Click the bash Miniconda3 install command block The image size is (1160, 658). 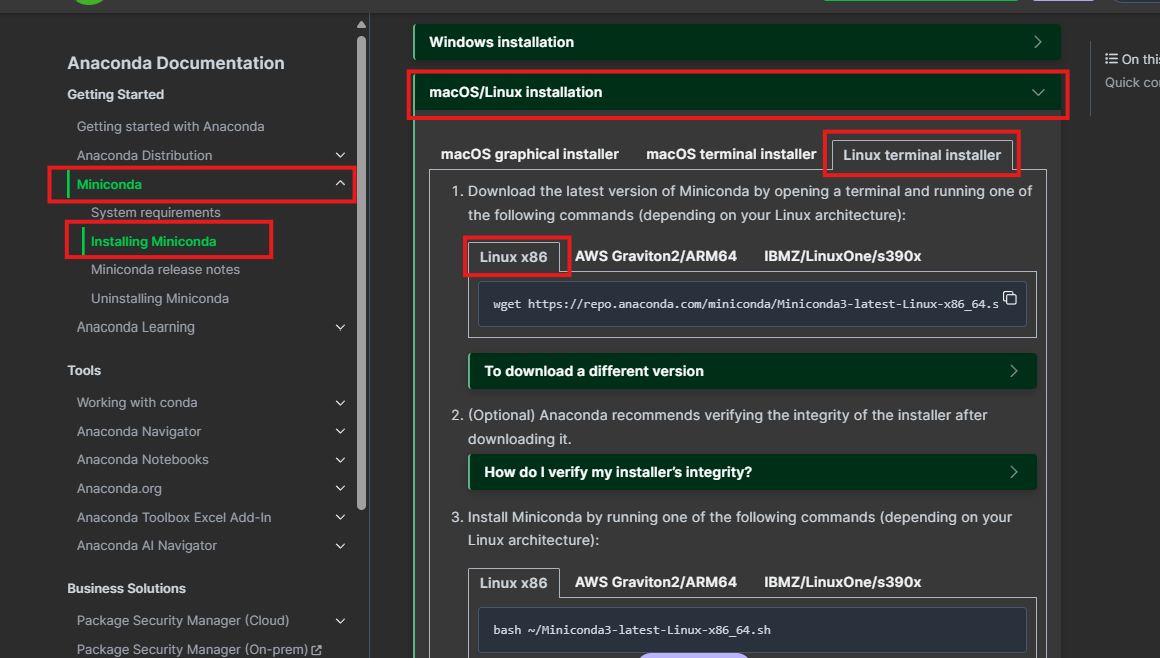tap(752, 630)
